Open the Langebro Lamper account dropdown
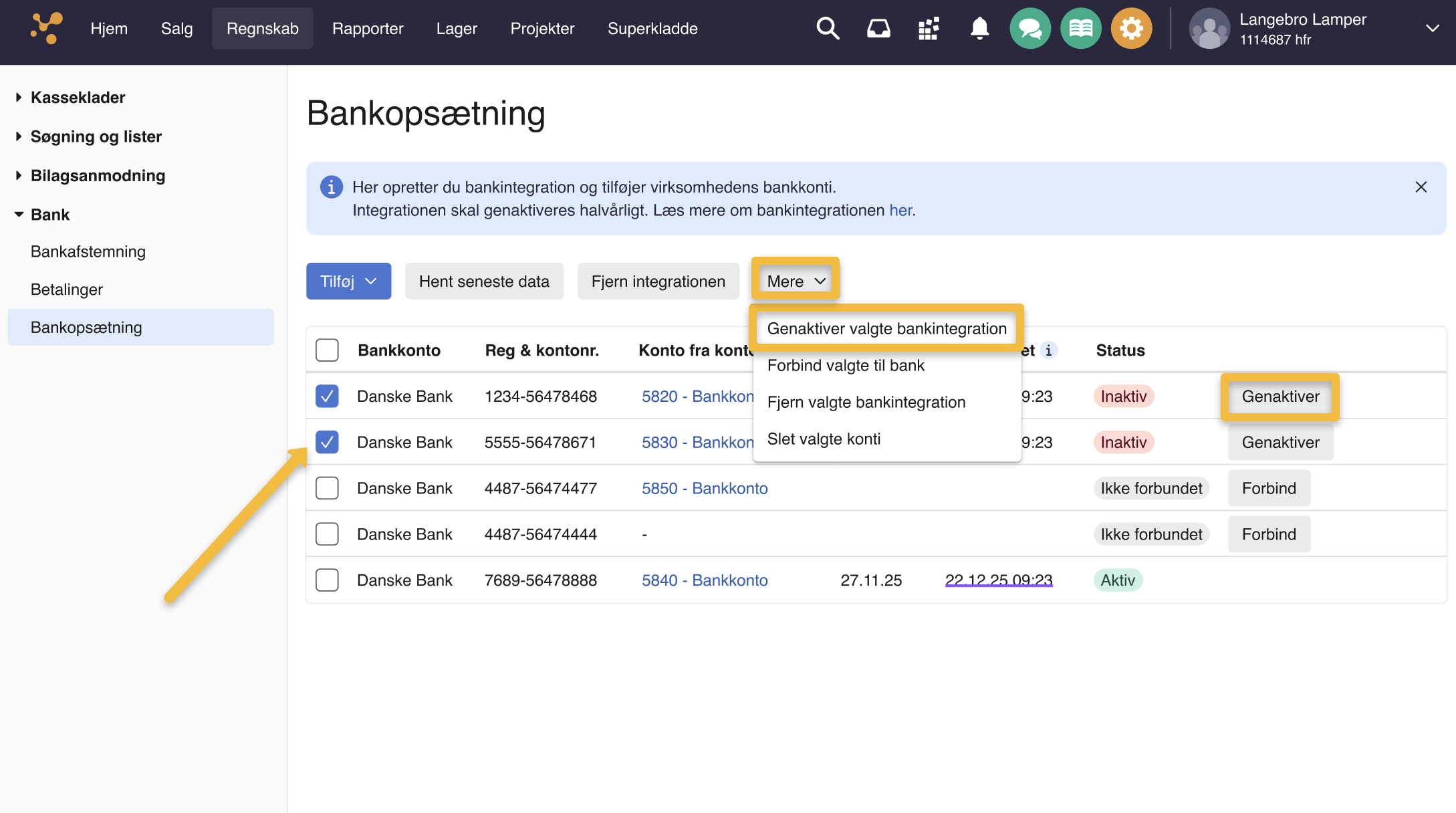This screenshot has height=813, width=1456. point(1432,28)
